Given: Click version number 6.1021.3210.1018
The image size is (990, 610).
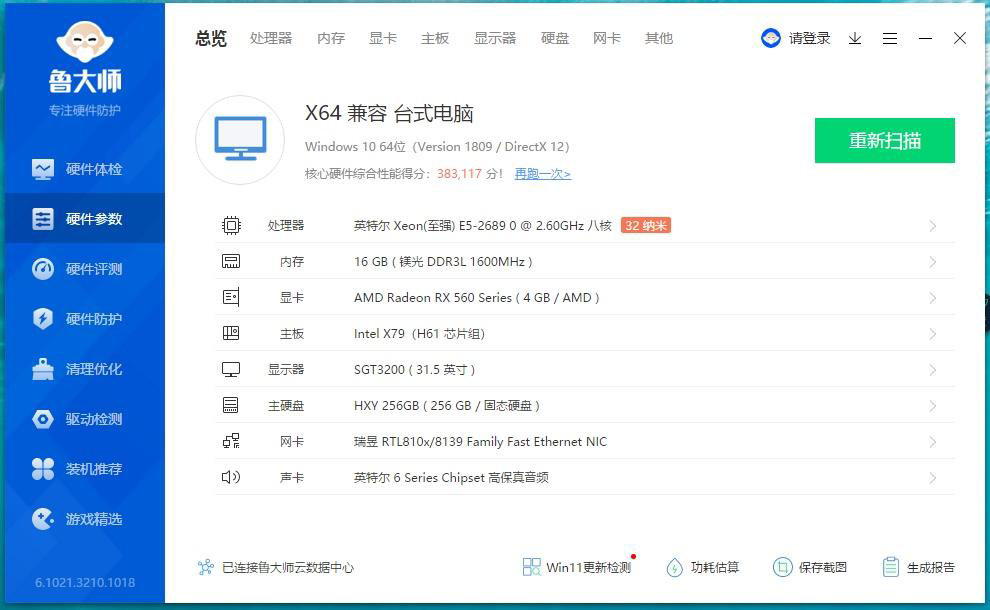Looking at the screenshot, I should pyautogui.click(x=85, y=582).
